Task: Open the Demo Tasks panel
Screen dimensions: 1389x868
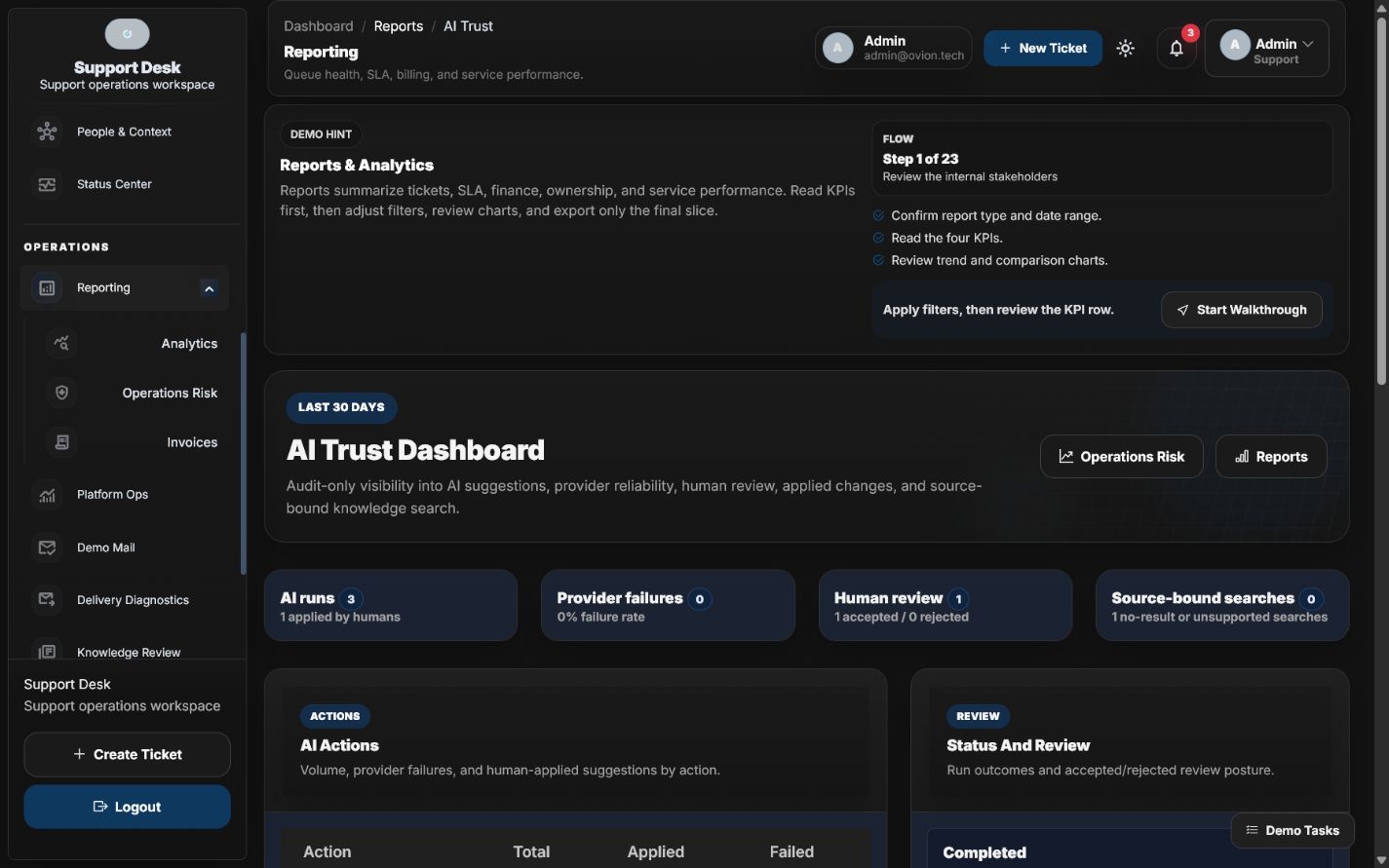Action: [1293, 830]
